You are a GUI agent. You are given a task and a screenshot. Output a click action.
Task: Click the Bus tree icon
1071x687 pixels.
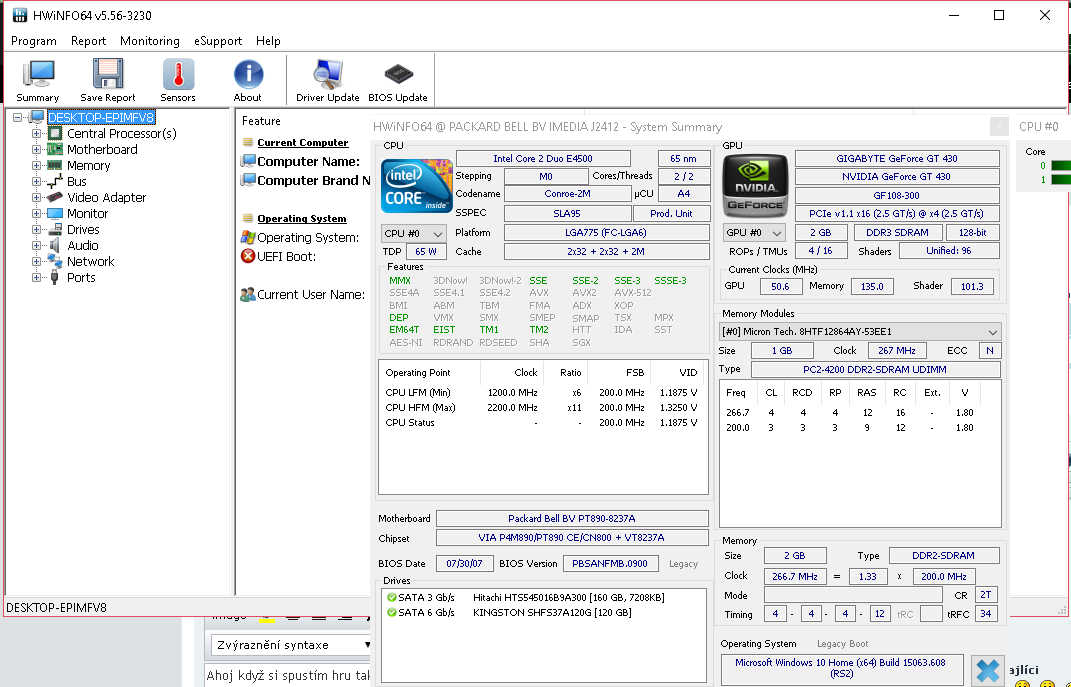coord(55,182)
